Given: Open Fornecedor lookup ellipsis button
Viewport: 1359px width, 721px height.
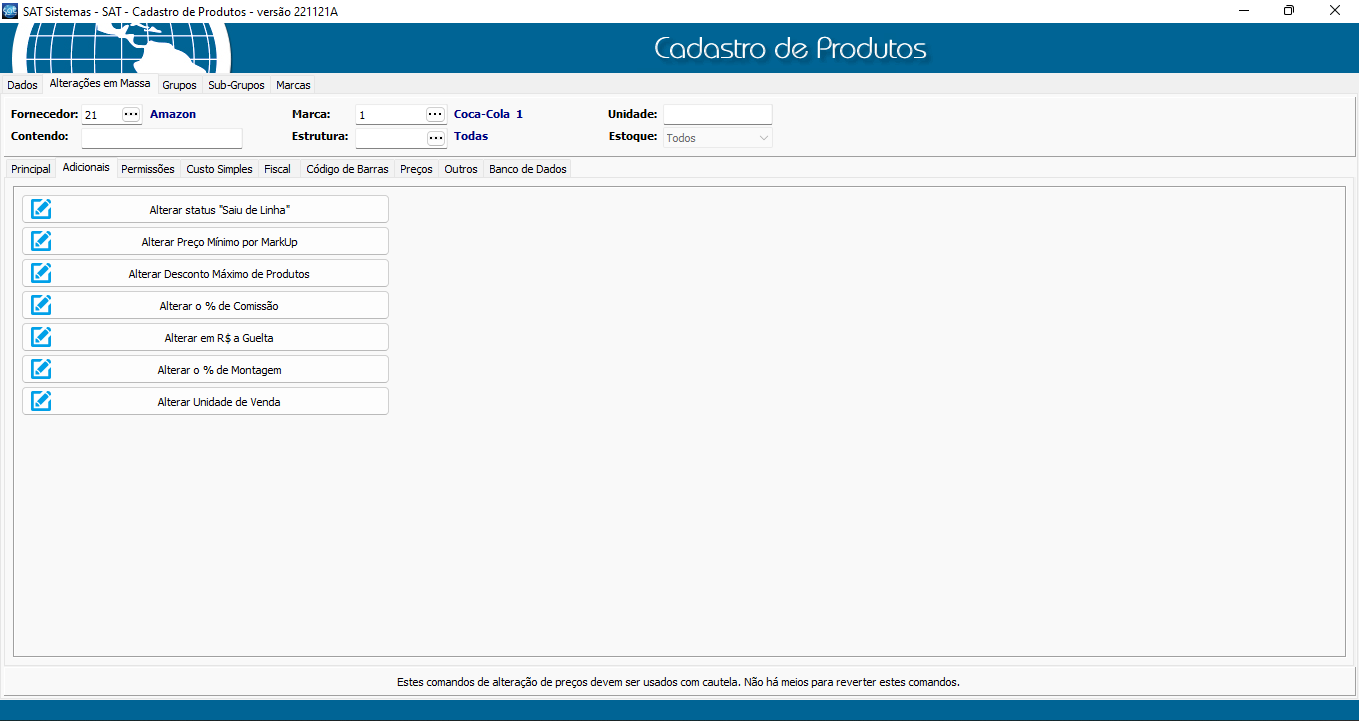Looking at the screenshot, I should coord(131,115).
